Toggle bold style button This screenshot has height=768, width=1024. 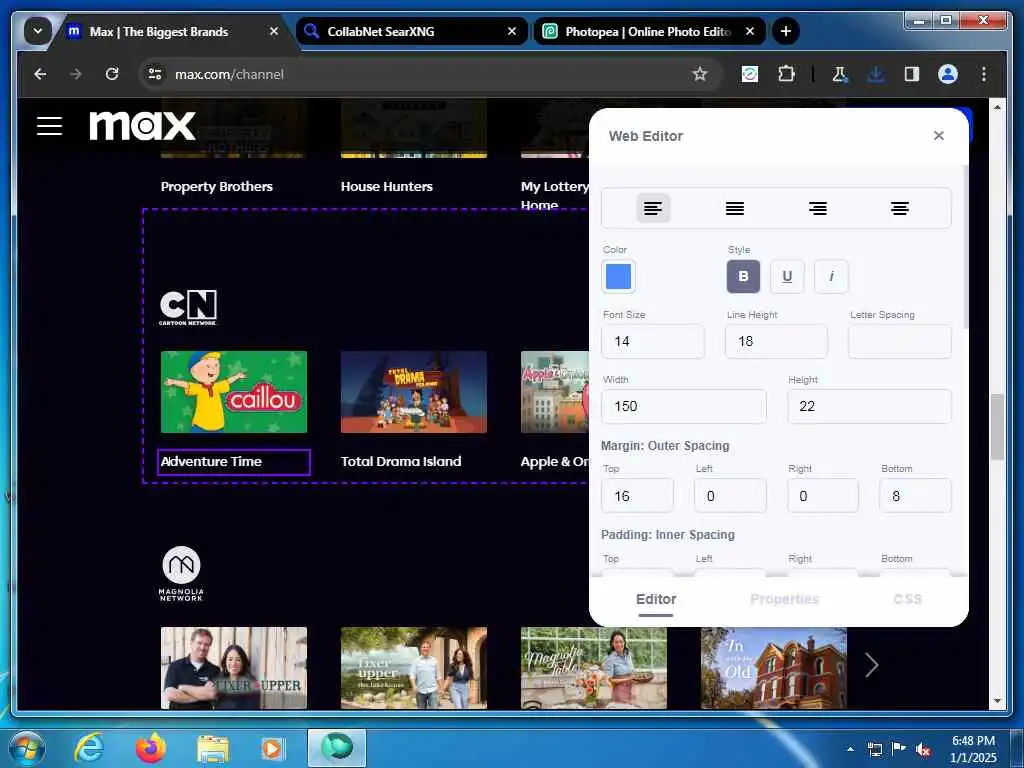click(743, 276)
